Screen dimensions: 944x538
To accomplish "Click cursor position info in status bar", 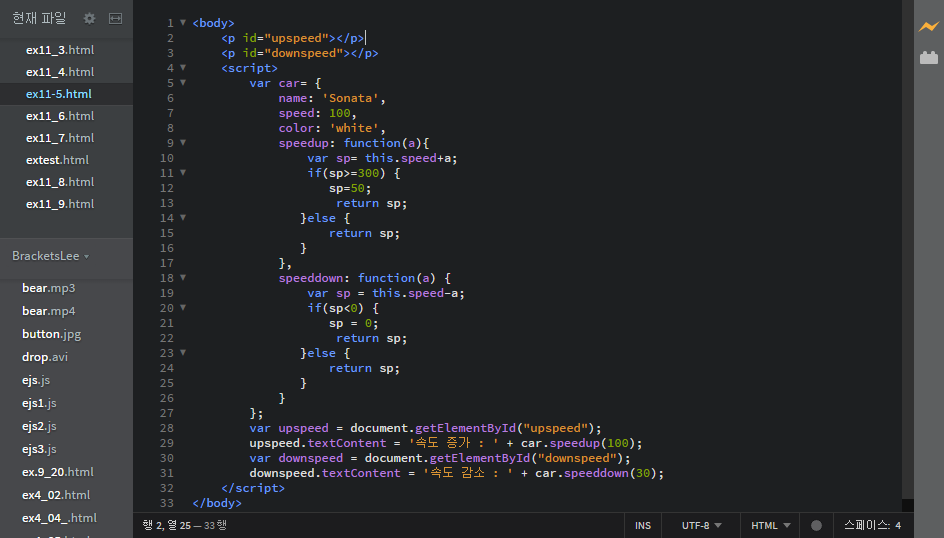I will click(x=184, y=525).
